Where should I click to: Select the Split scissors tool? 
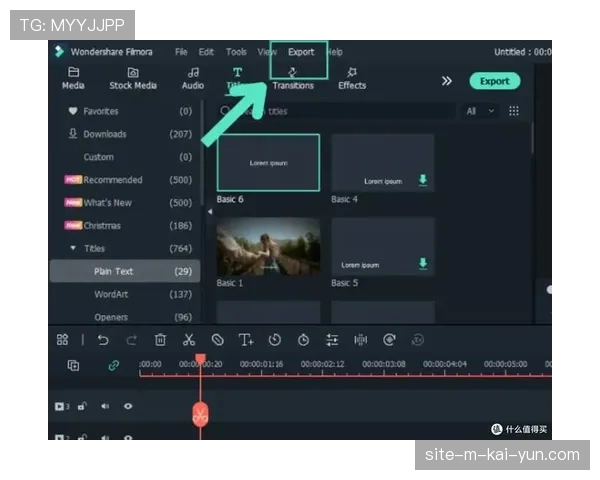(188, 340)
